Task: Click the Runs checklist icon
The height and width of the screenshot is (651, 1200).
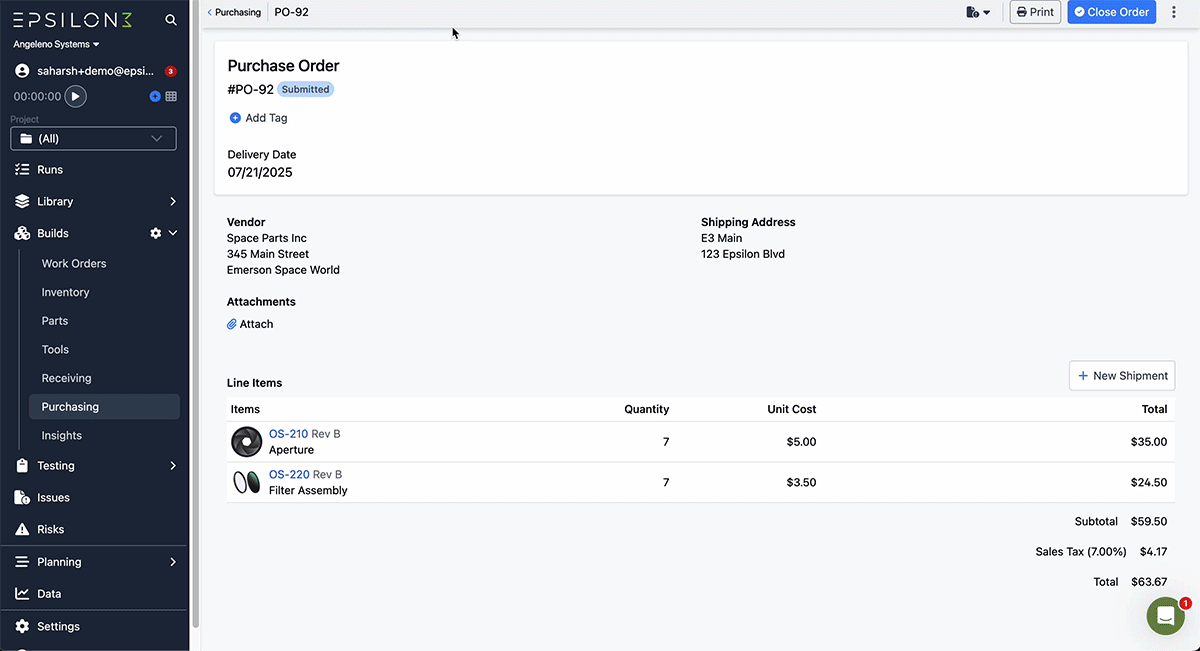Action: pos(22,170)
